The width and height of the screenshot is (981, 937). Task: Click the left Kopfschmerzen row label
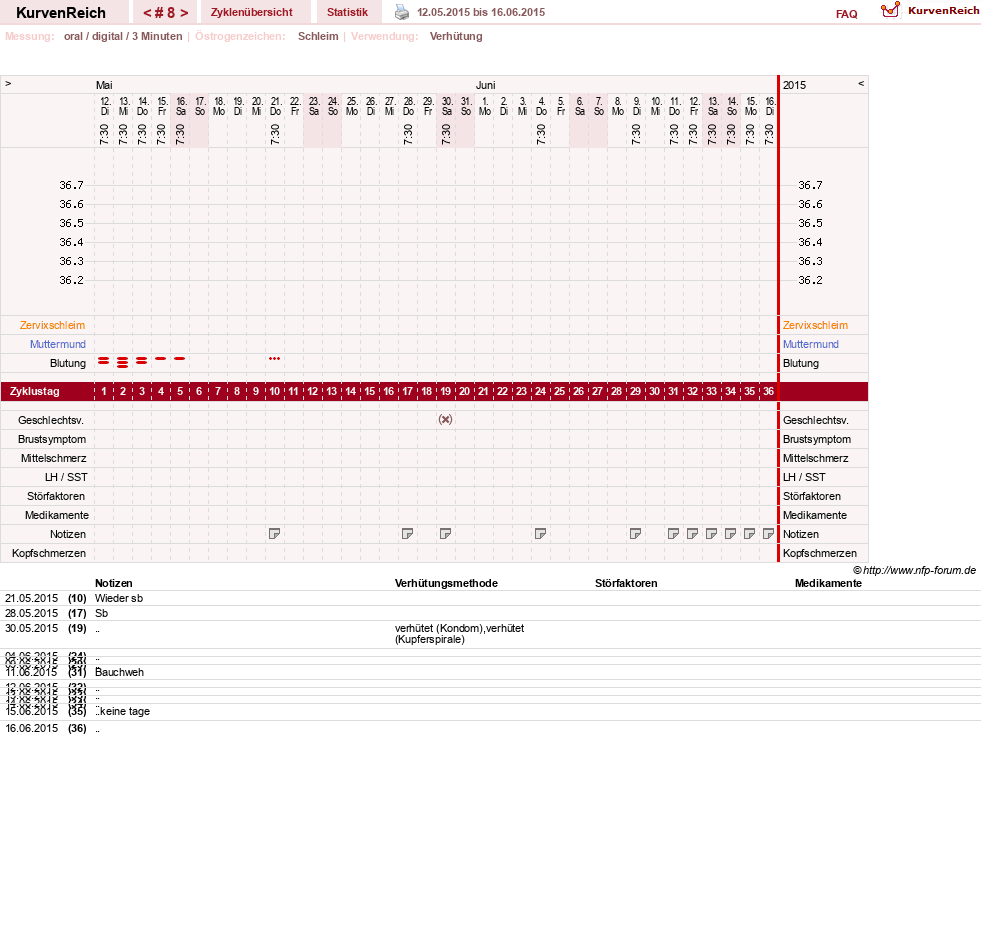[x=49, y=553]
